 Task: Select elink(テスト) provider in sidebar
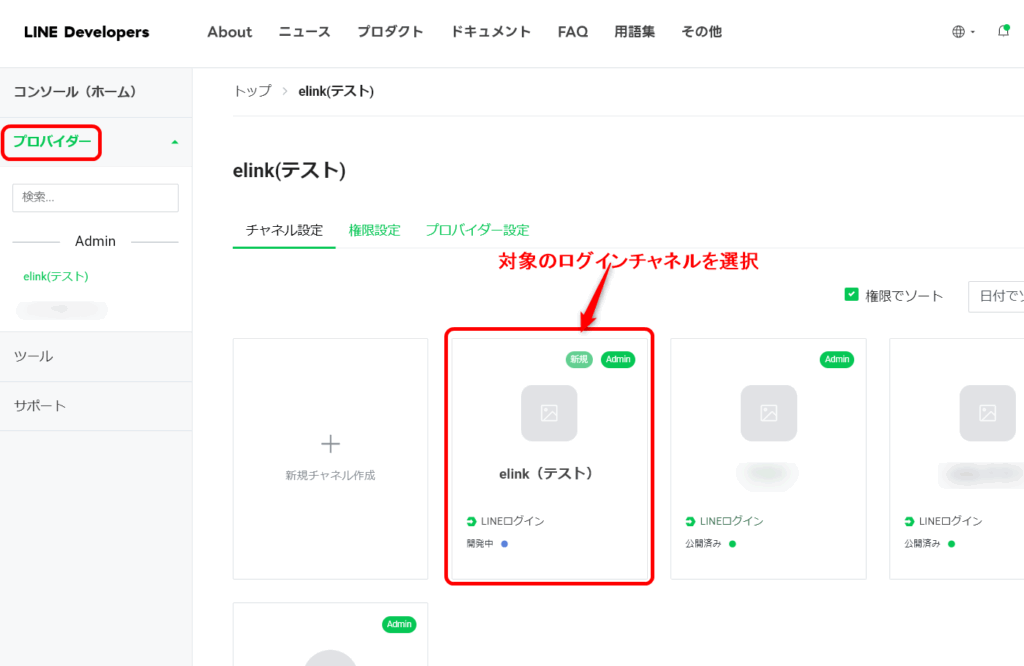coord(56,276)
